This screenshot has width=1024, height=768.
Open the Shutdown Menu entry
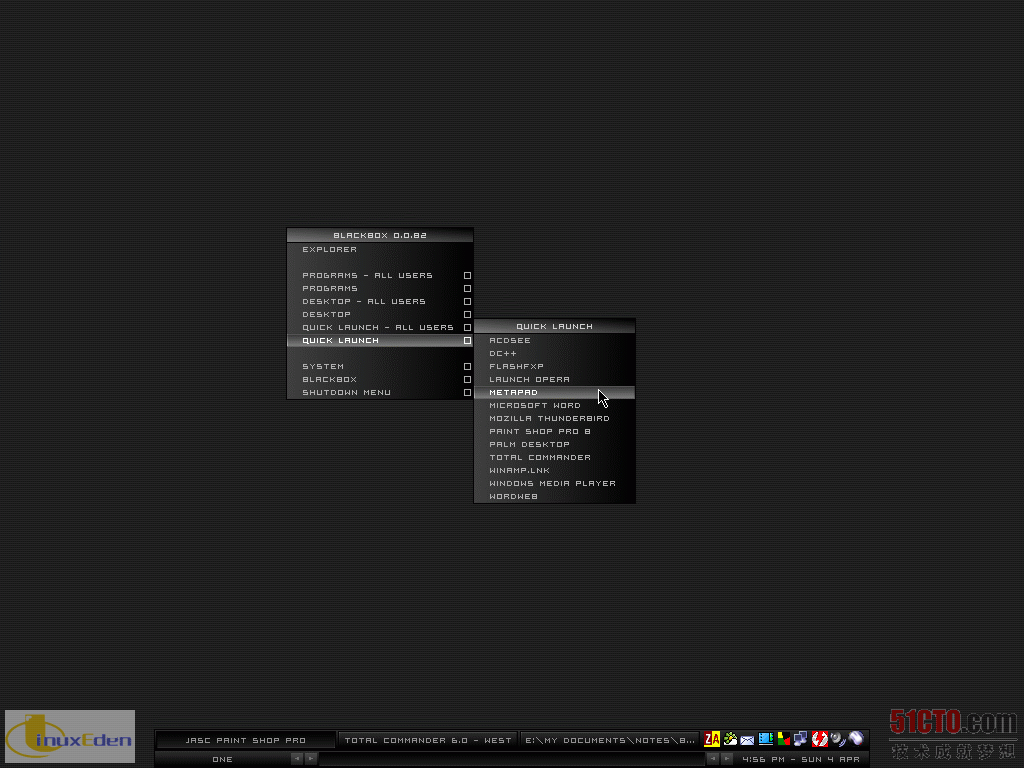[380, 392]
